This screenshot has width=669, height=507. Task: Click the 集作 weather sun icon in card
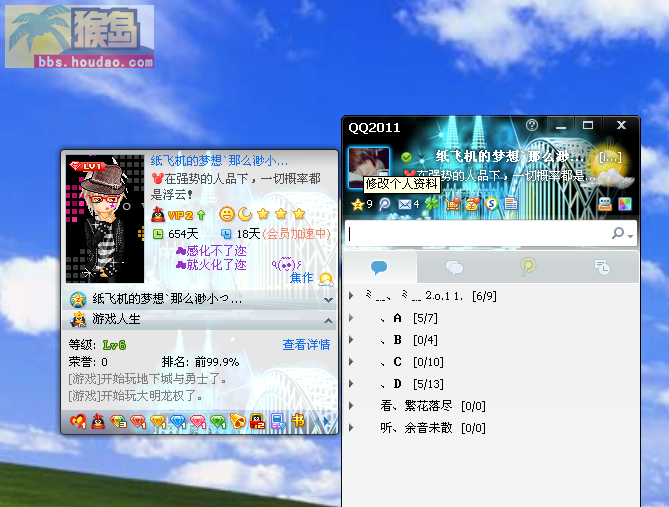(x=326, y=279)
